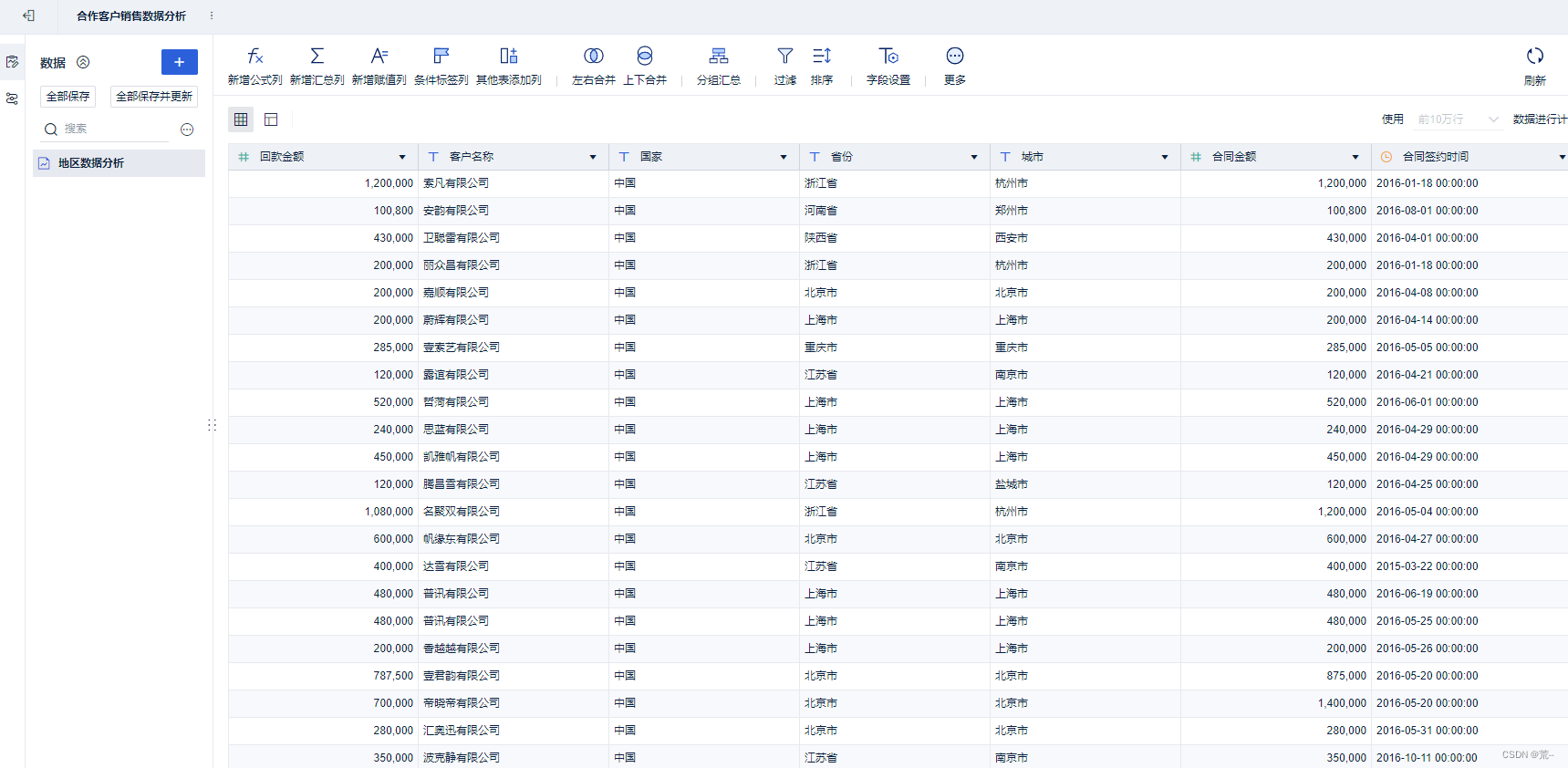
Task: Select cell 案凡有限公司
Action: 514,183
